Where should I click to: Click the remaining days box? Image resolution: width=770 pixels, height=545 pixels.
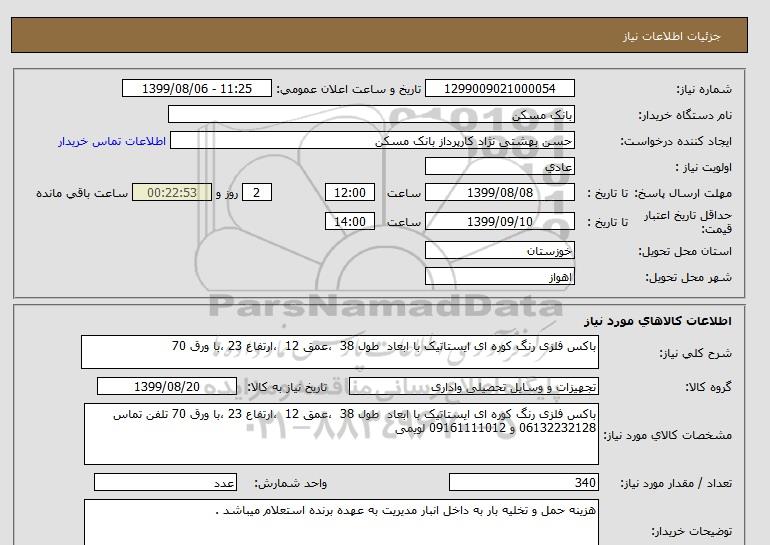pos(257,193)
